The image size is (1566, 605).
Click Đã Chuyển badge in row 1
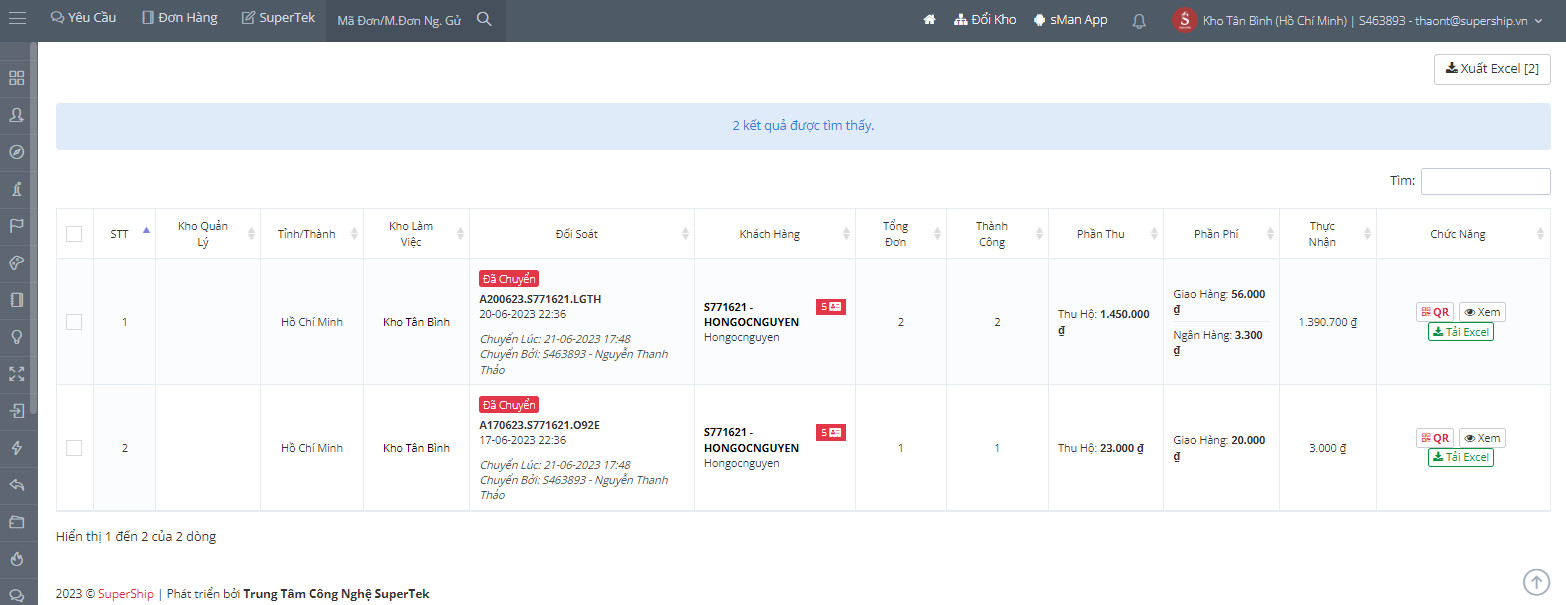(x=509, y=279)
